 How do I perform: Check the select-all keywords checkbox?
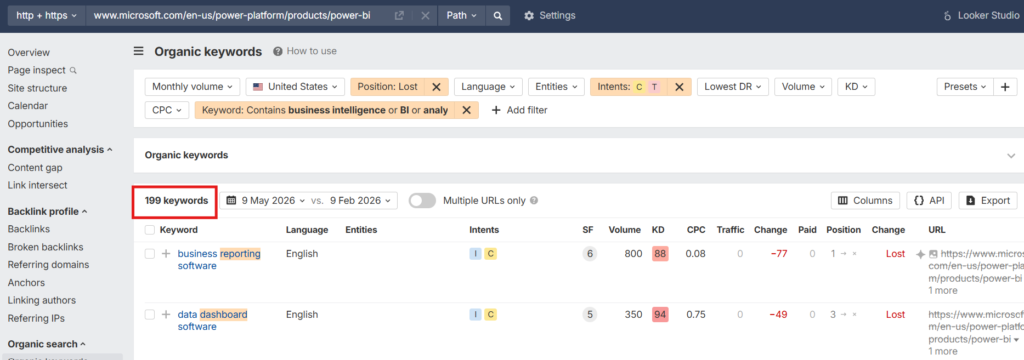pyautogui.click(x=150, y=230)
